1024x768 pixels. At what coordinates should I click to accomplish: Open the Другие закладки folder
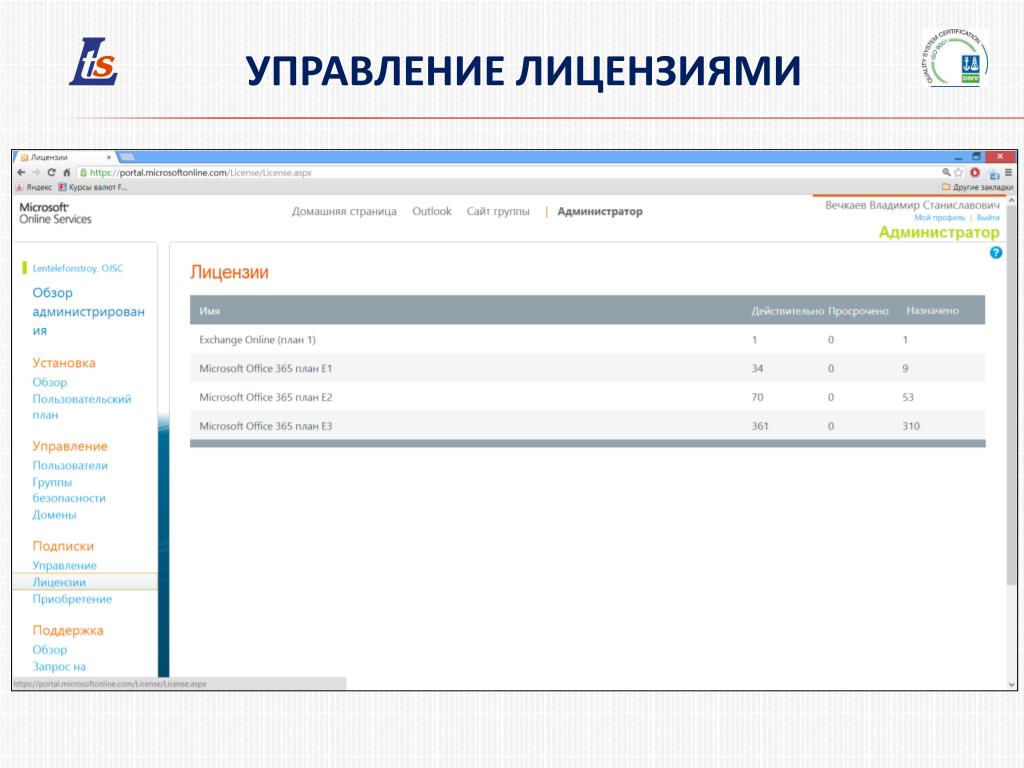click(x=978, y=187)
